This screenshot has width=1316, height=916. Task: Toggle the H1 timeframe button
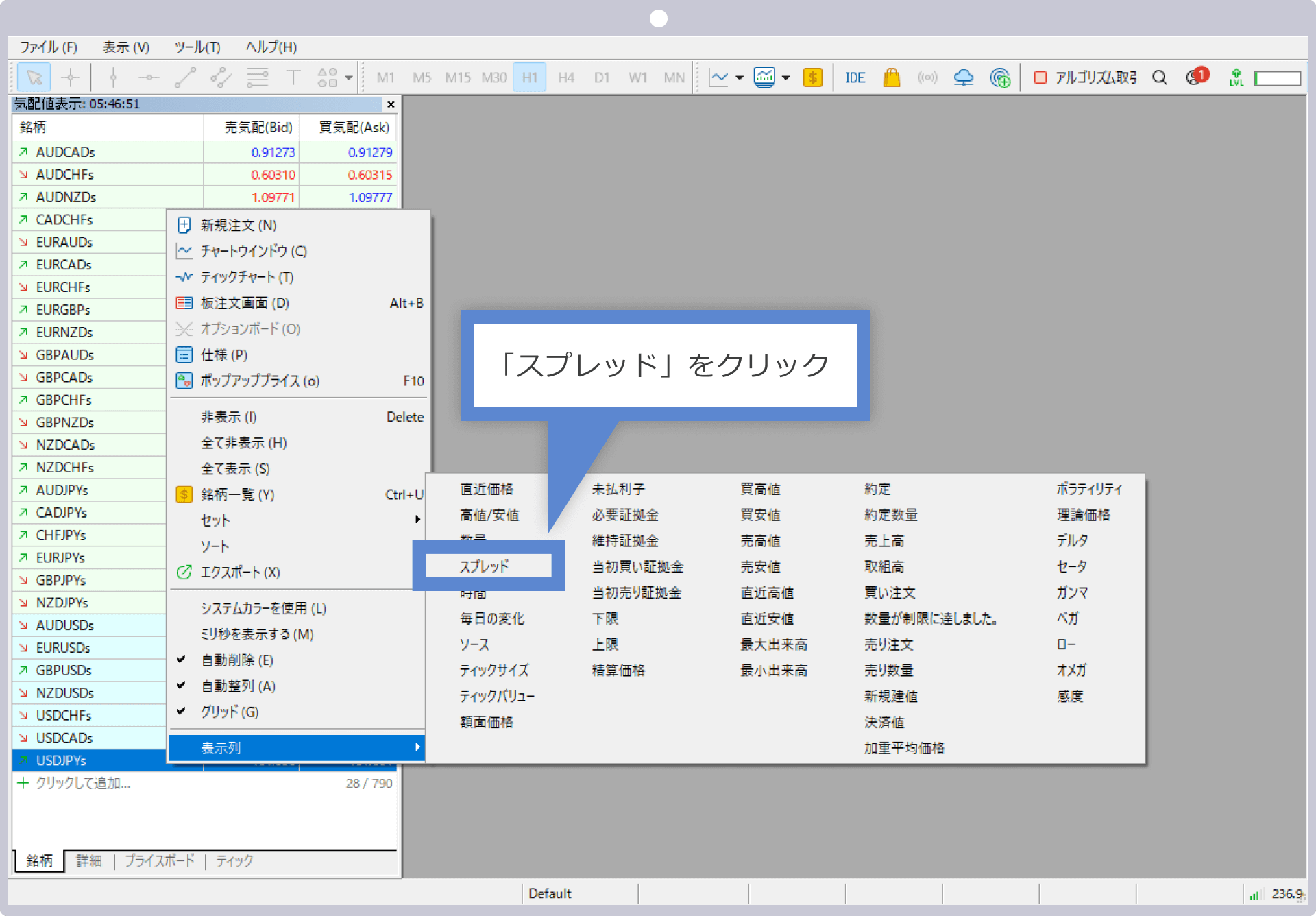pyautogui.click(x=530, y=77)
